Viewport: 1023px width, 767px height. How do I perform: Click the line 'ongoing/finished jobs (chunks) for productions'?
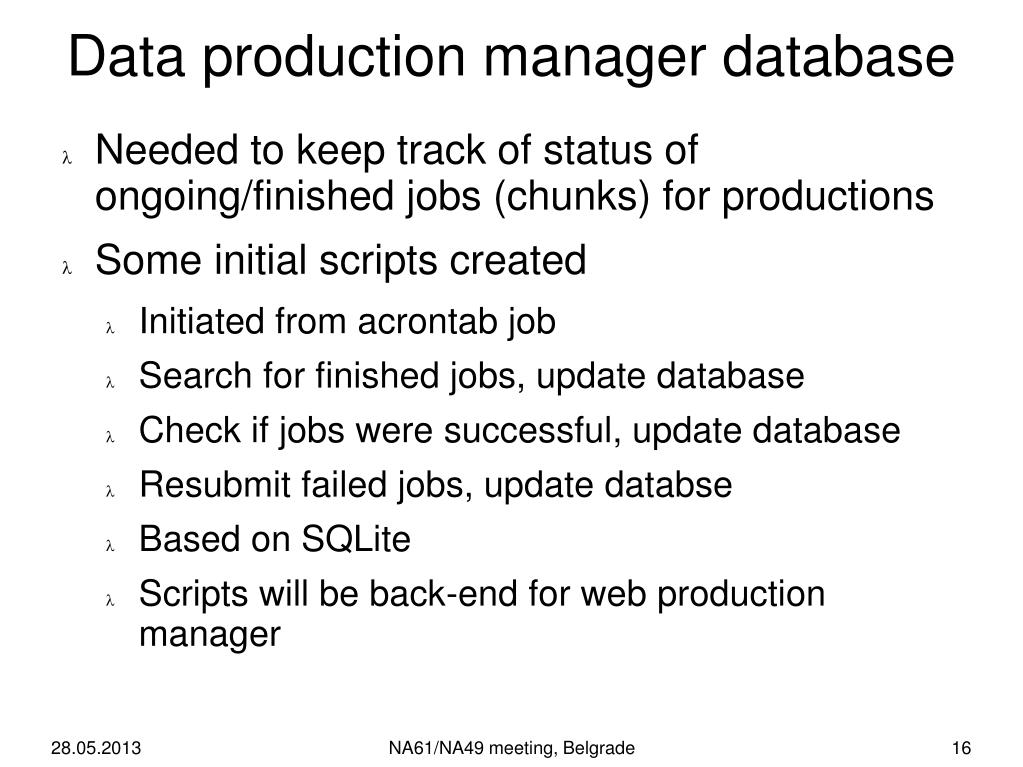514,197
